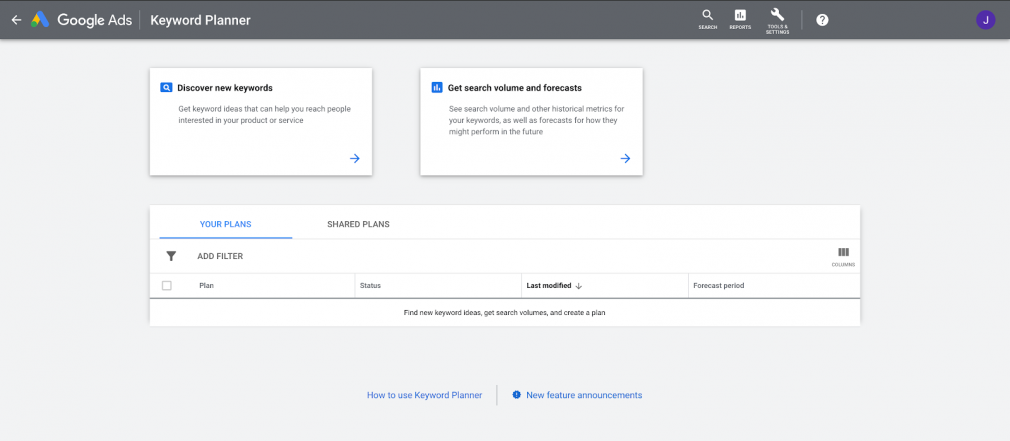Open the Reports icon
The height and width of the screenshot is (441, 1010).
[740, 19]
